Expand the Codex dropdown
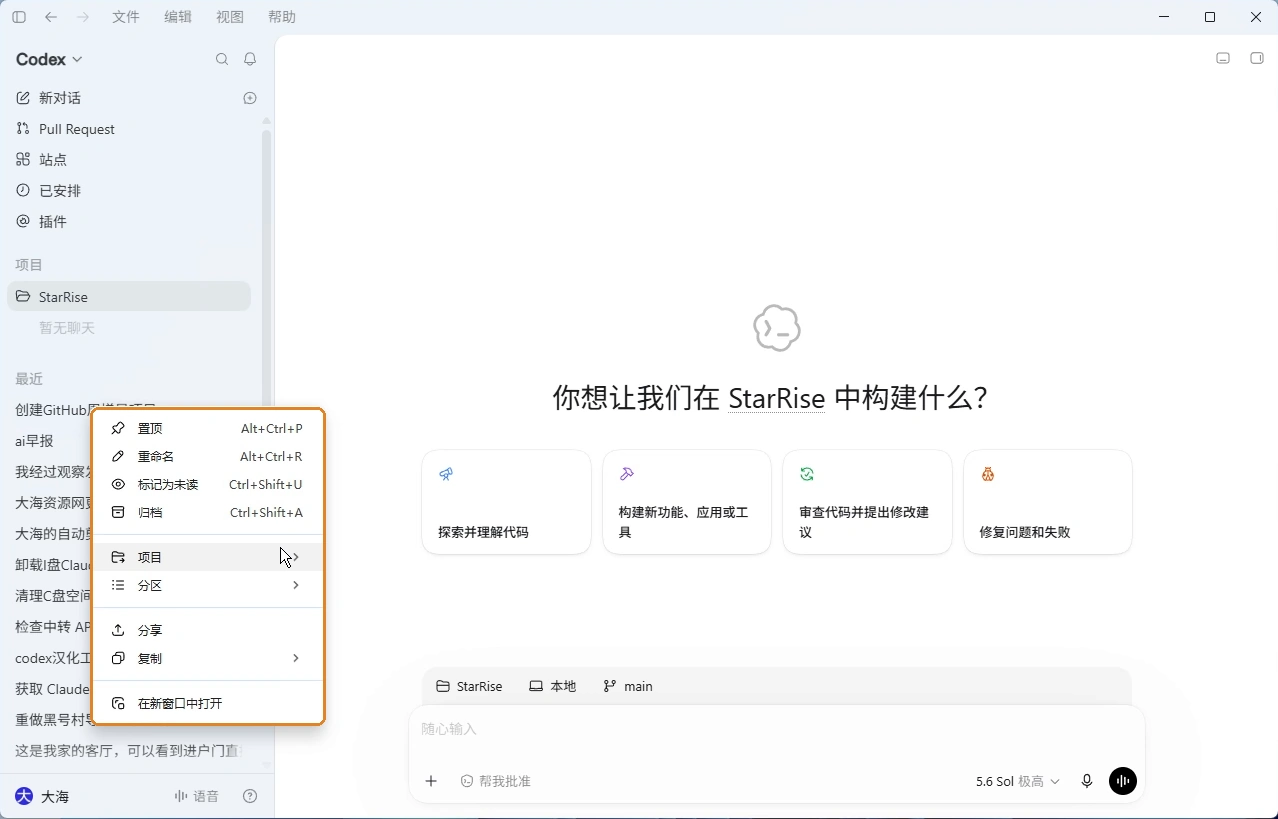1278x819 pixels. point(49,59)
